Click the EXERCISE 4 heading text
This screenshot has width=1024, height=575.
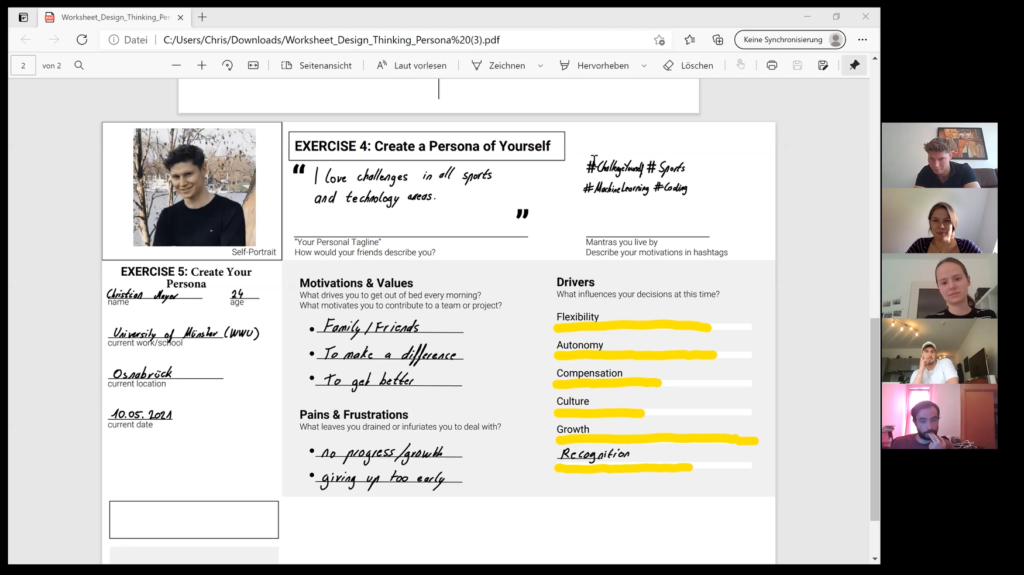click(423, 146)
